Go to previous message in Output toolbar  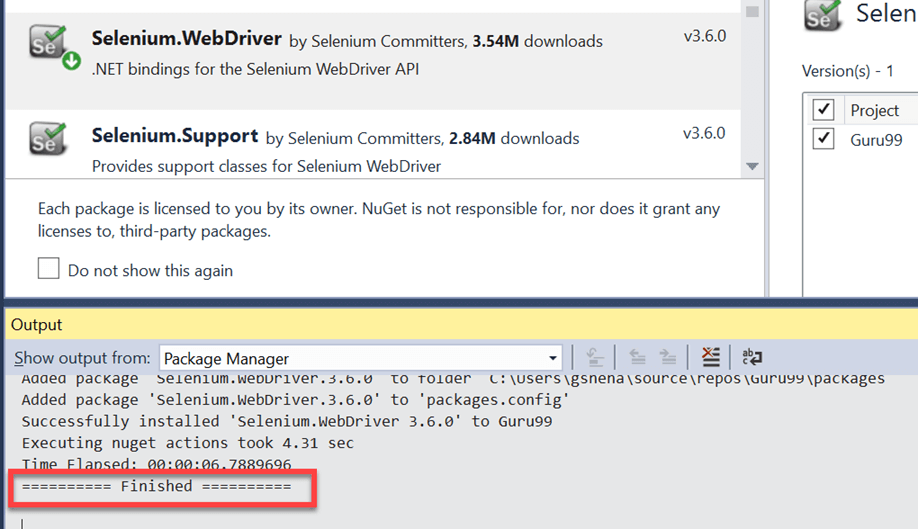click(639, 357)
